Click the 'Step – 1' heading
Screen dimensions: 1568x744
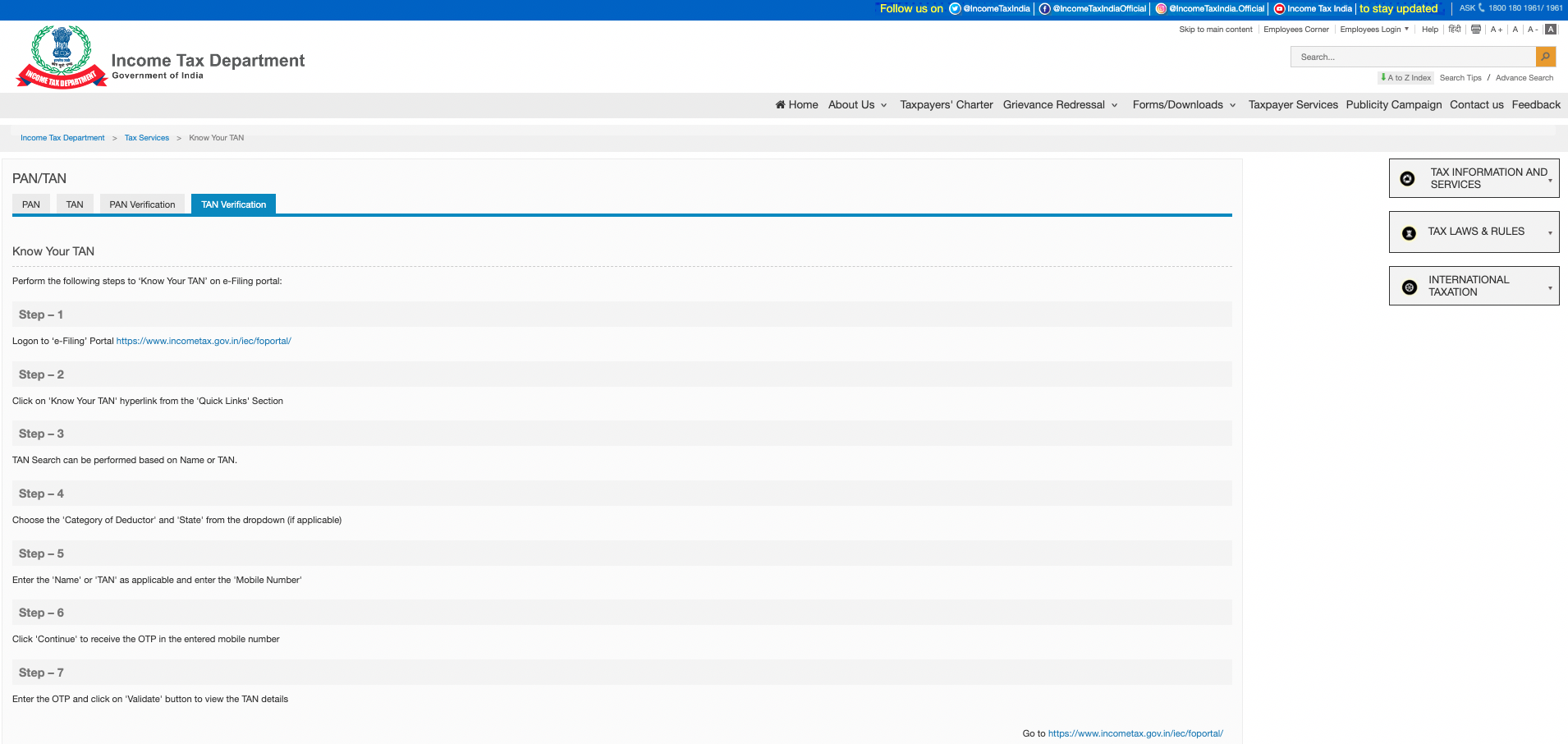click(41, 315)
